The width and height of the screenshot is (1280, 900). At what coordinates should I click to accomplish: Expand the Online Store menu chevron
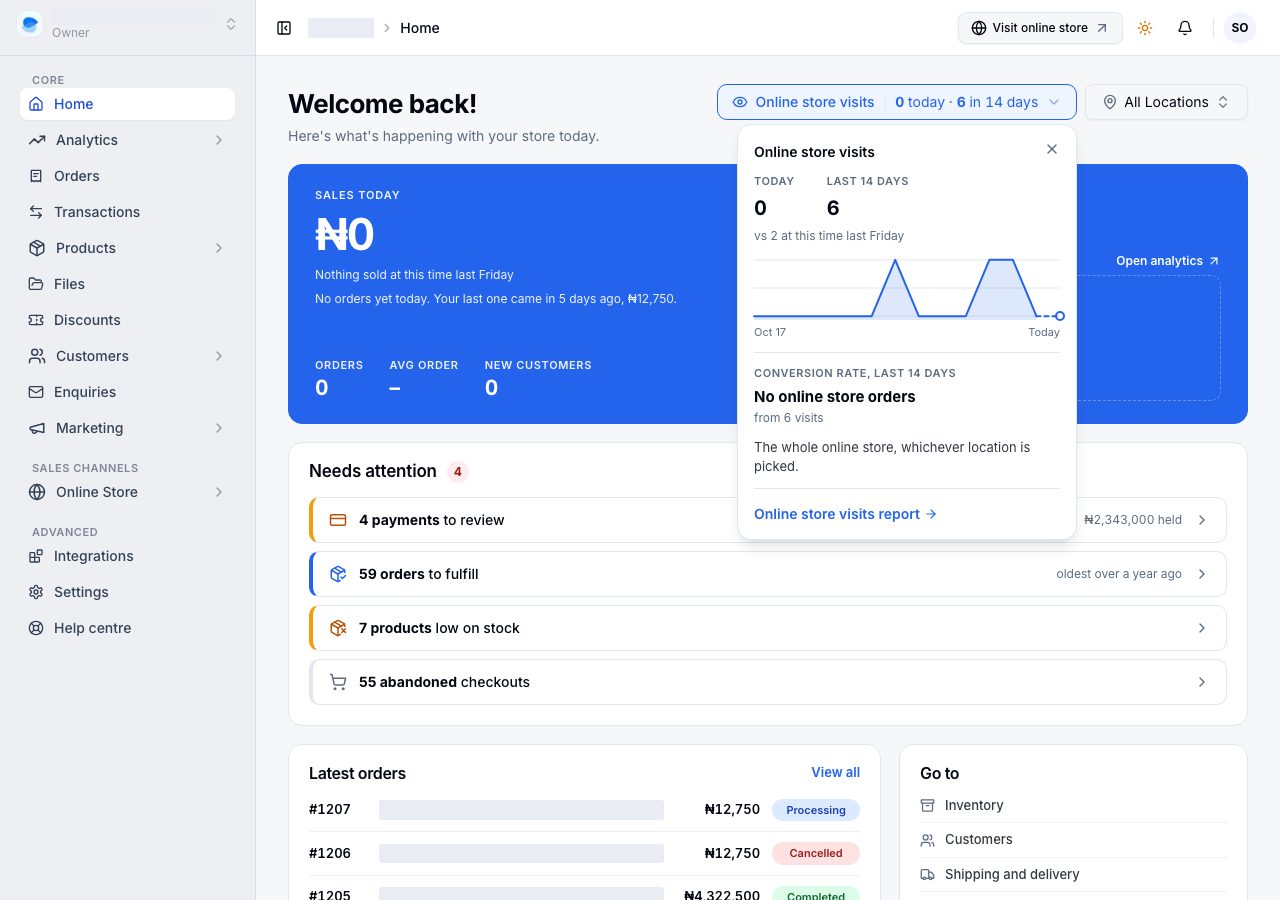219,492
